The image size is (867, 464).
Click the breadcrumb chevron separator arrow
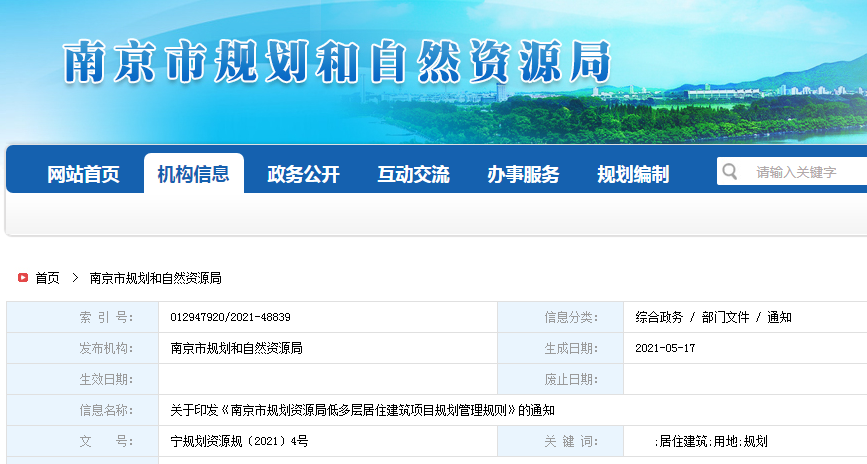75,278
